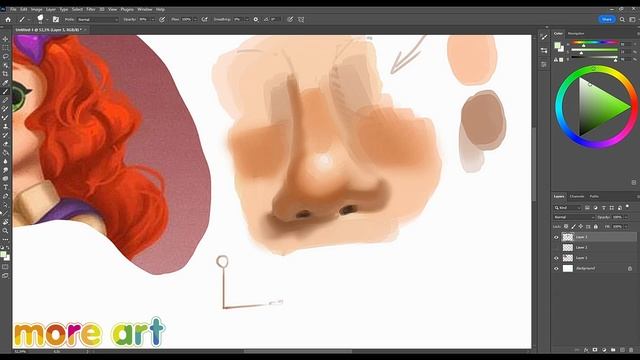
Task: Open the tool preset dropdown arrow
Action: [29, 19]
